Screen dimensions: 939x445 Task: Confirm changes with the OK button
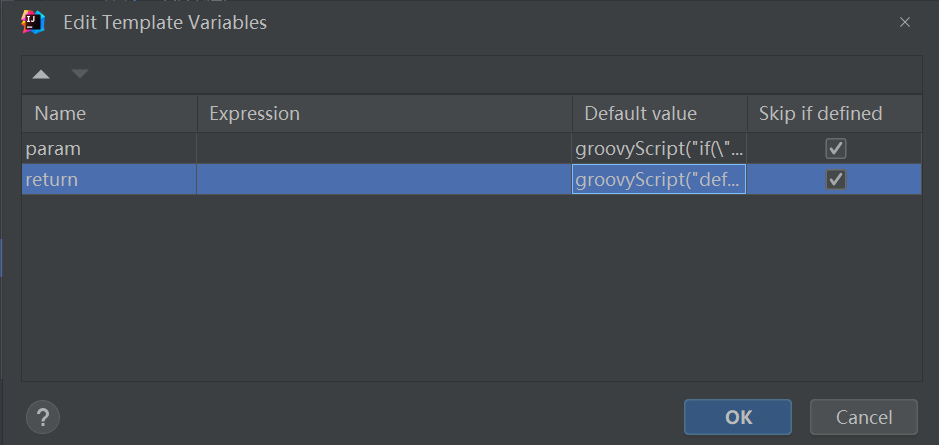[x=738, y=417]
